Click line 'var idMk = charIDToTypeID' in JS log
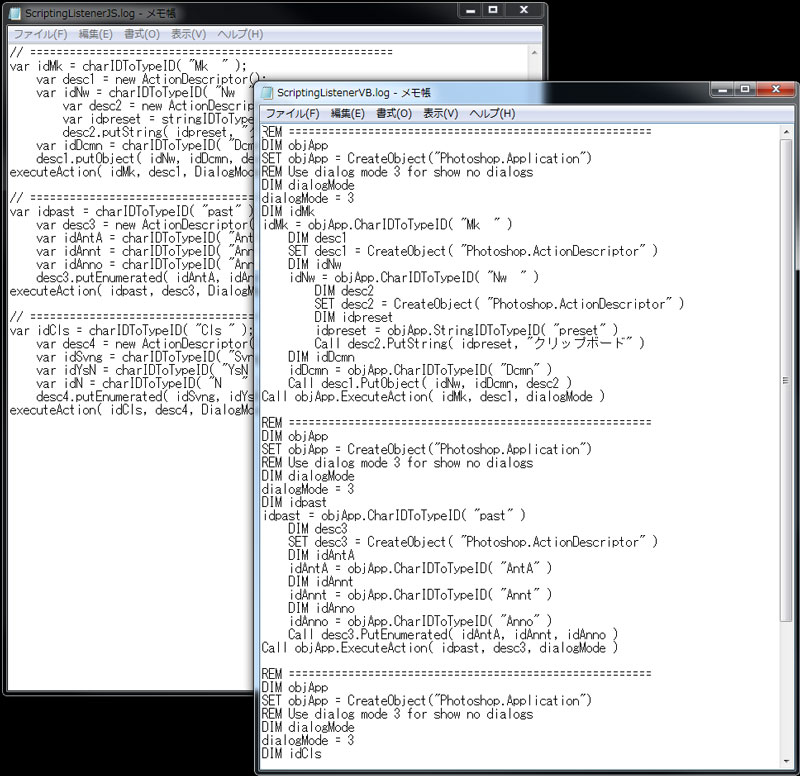The height and width of the screenshot is (776, 800). click(x=128, y=66)
